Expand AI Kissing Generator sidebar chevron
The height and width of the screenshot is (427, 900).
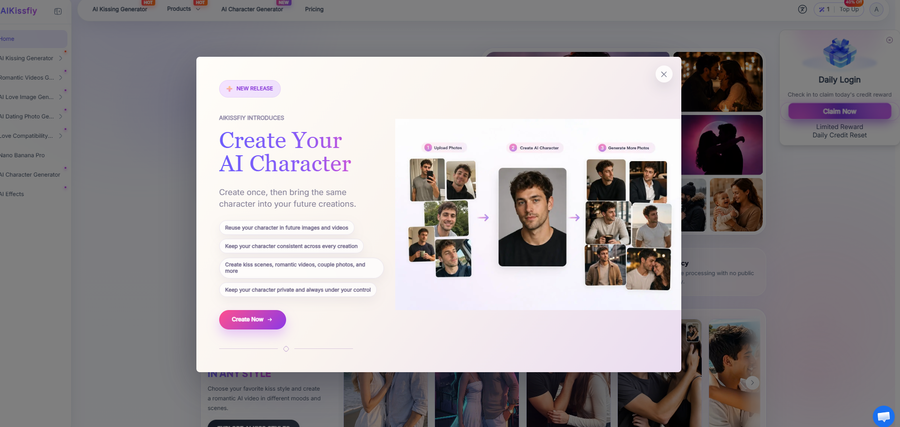click(60, 59)
